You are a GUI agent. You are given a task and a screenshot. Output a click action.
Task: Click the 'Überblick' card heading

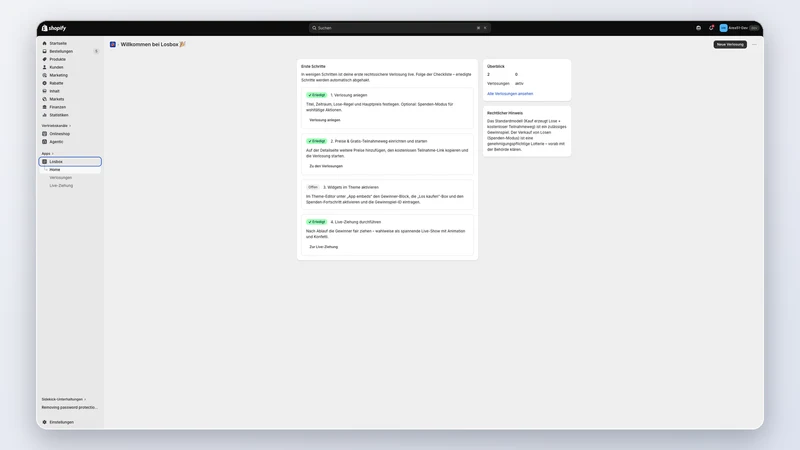tap(496, 66)
